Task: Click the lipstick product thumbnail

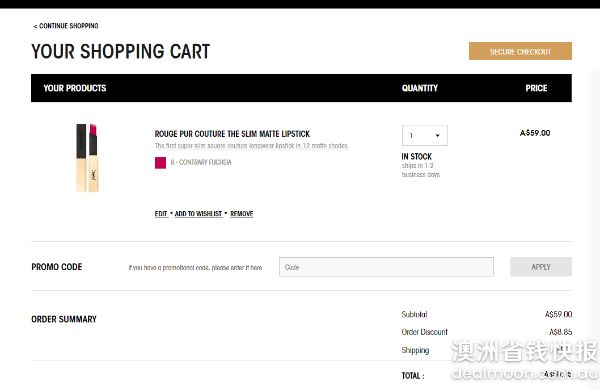Action: [x=88, y=157]
